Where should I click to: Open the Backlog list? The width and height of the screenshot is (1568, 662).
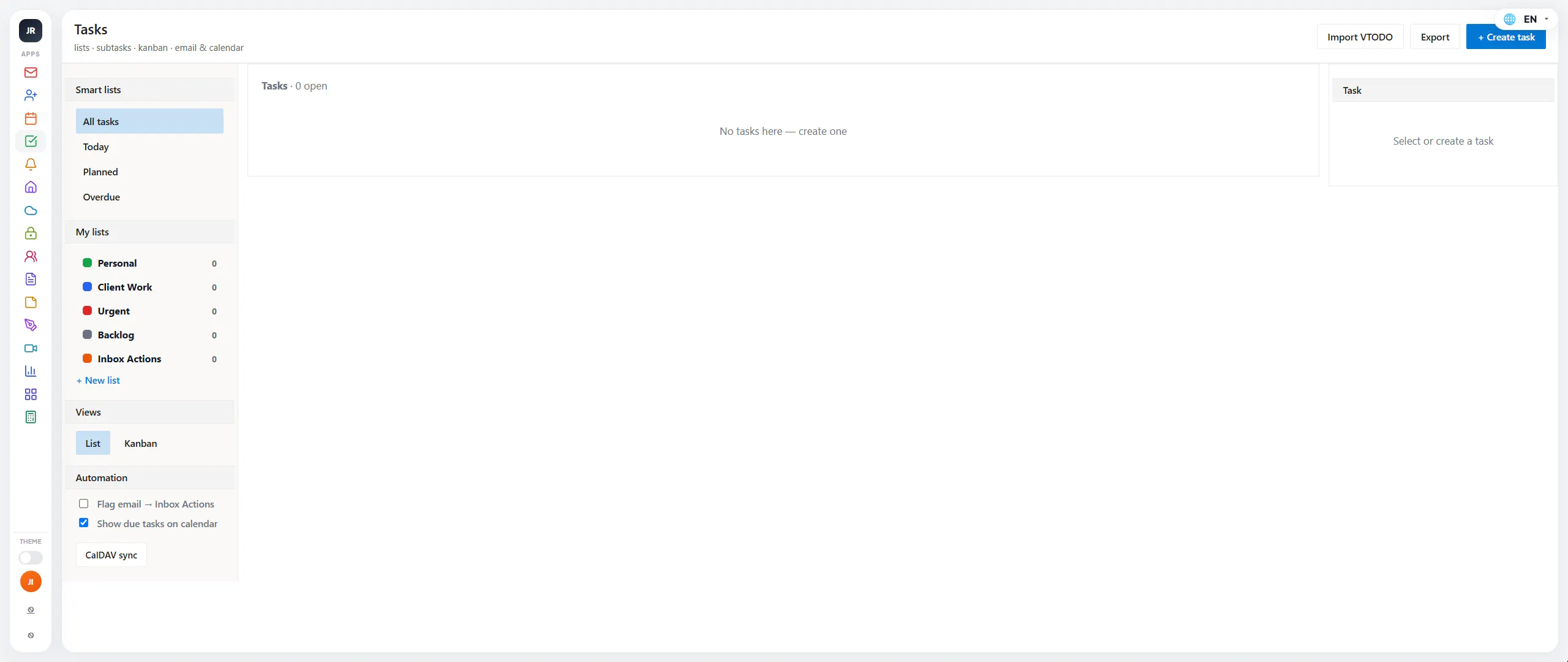149,335
